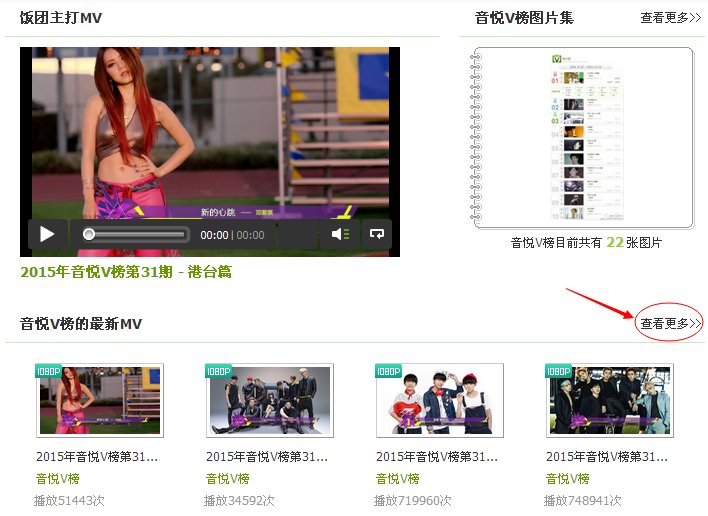This screenshot has width=708, height=516.
Task: Open the fourth MV thumbnail with boy band
Action: (x=610, y=402)
